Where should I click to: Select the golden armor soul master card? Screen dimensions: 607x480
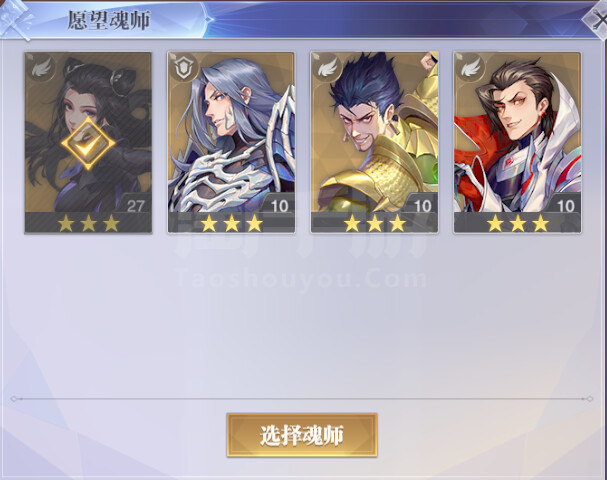374,142
